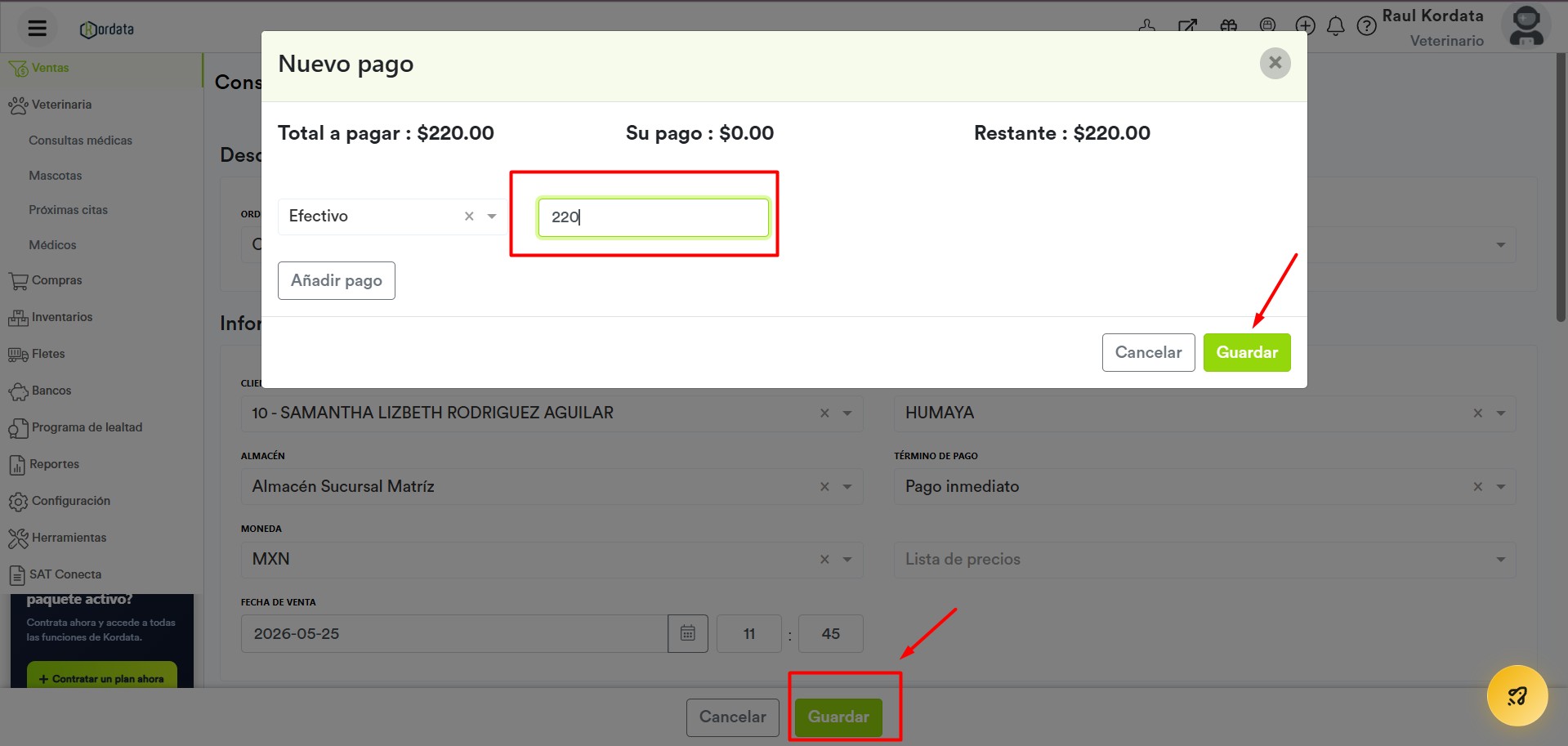1568x746 pixels.
Task: Click the minutes field showing 45
Action: 830,633
